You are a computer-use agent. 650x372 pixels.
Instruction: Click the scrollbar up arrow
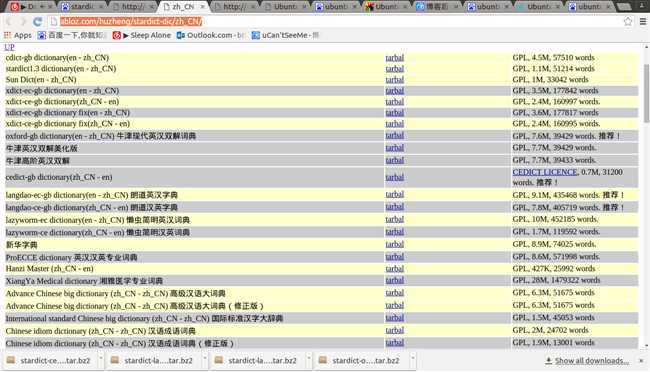[646, 47]
